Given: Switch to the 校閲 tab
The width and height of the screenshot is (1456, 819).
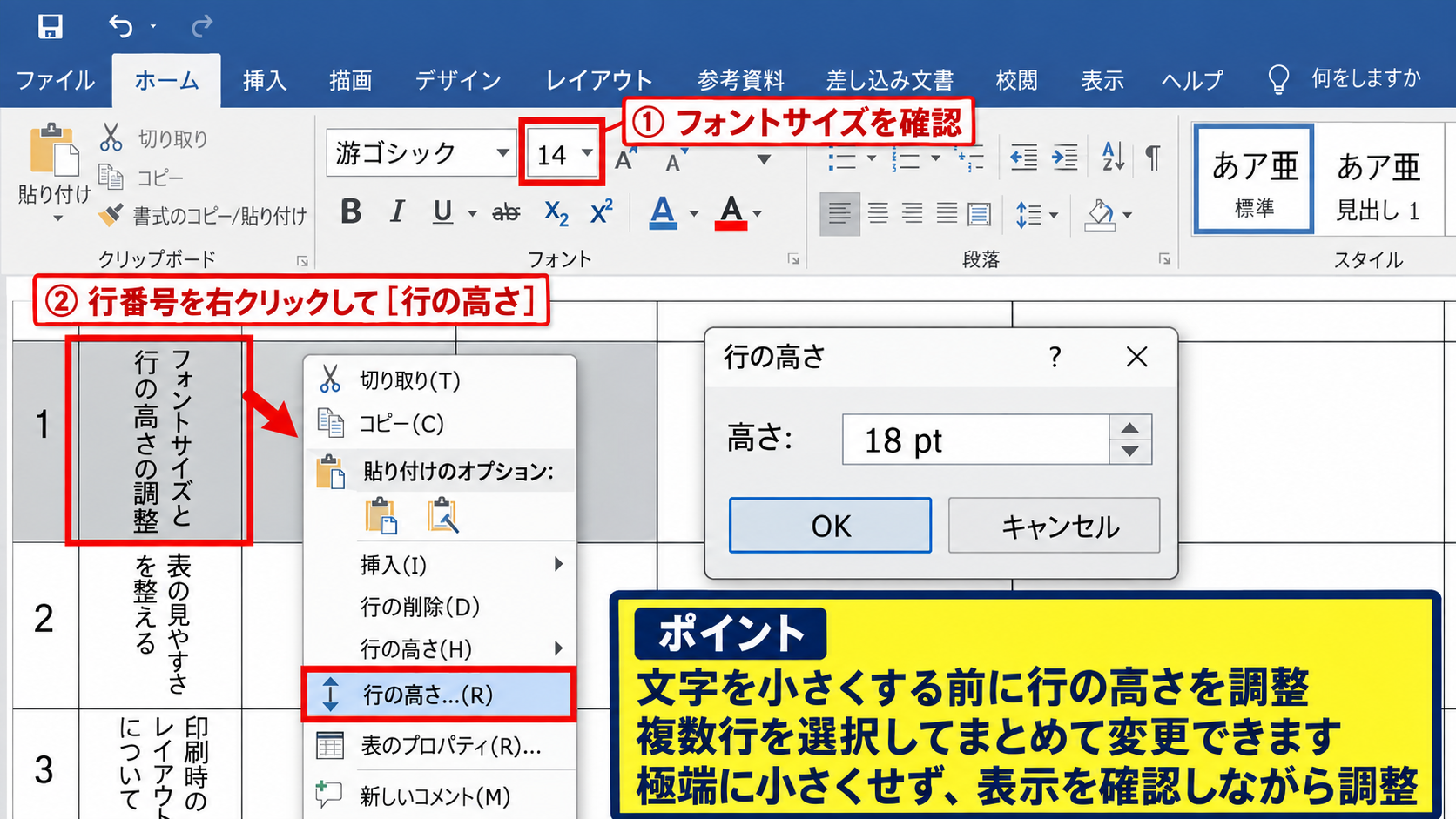Looking at the screenshot, I should click(1016, 81).
